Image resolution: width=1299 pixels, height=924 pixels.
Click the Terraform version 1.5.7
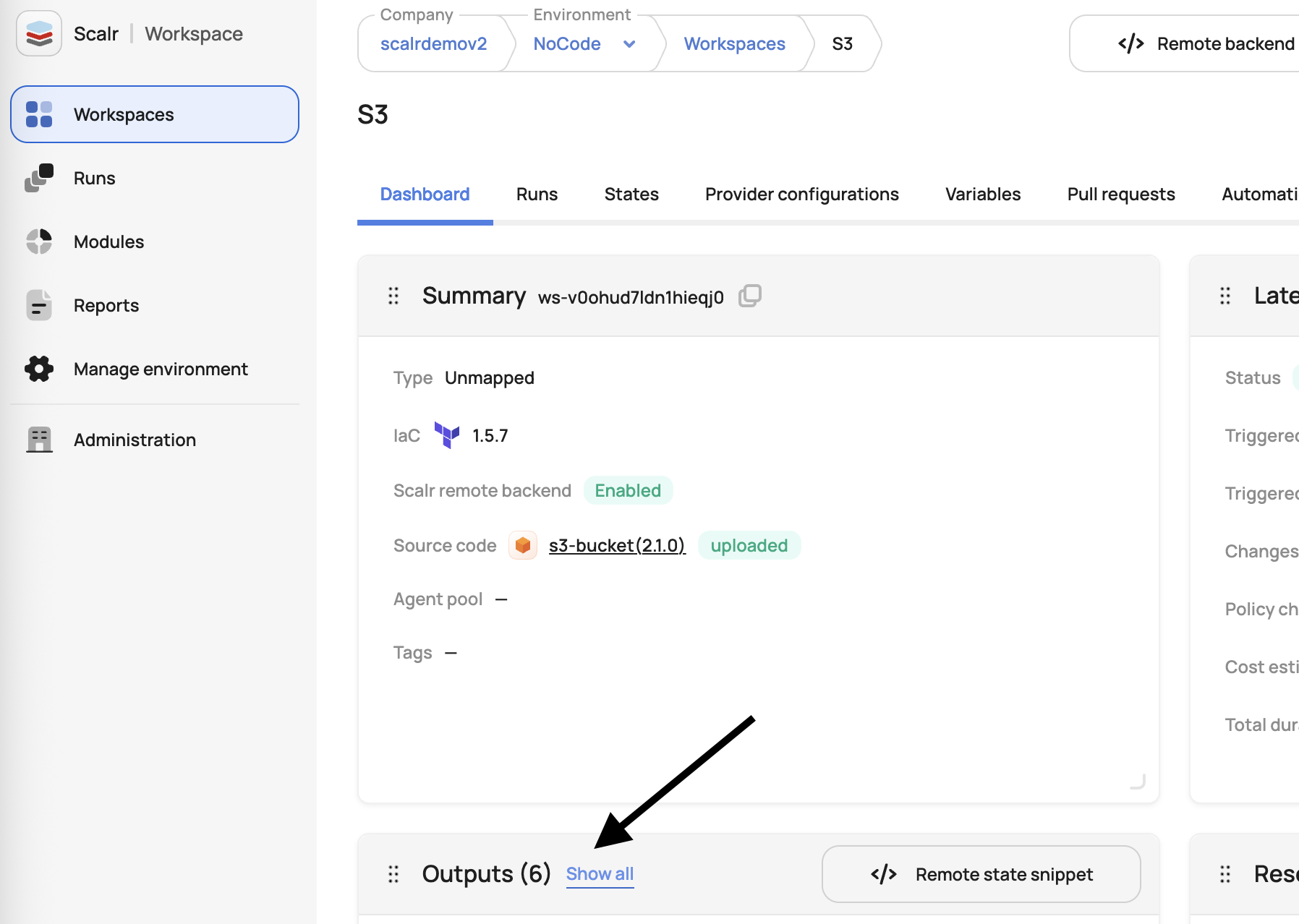490,436
